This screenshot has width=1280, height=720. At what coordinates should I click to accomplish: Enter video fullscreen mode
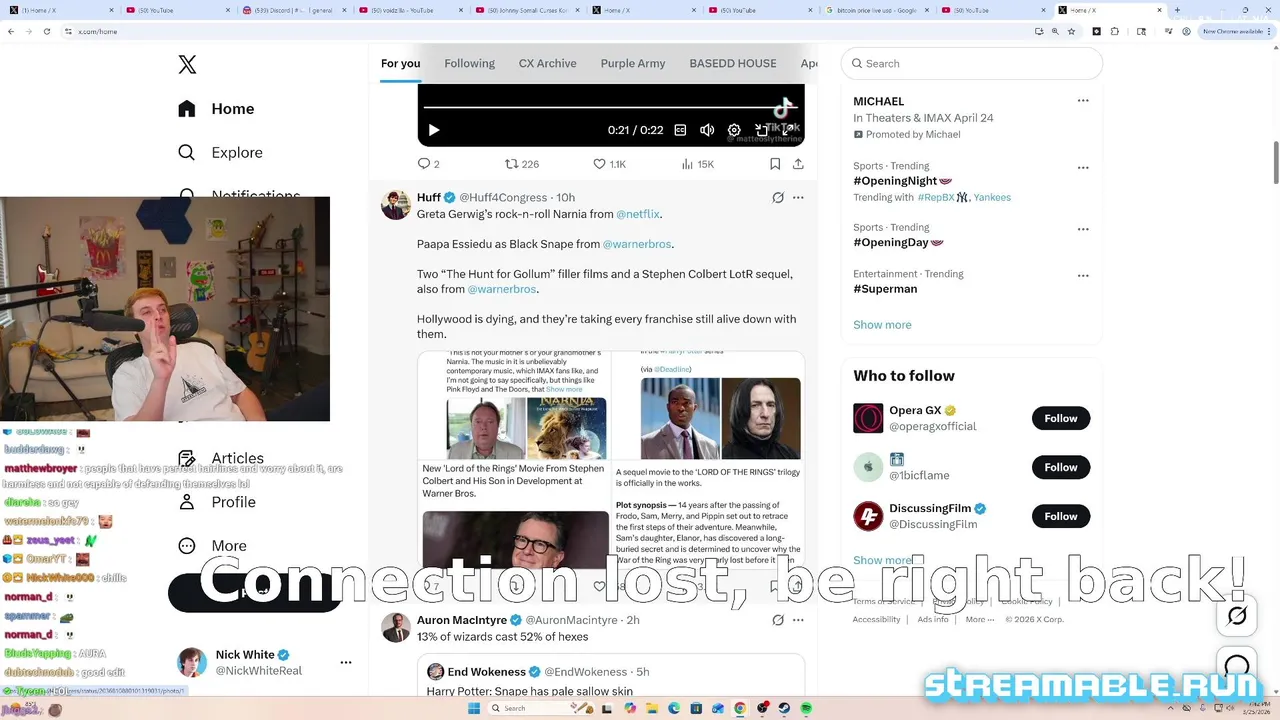[788, 130]
